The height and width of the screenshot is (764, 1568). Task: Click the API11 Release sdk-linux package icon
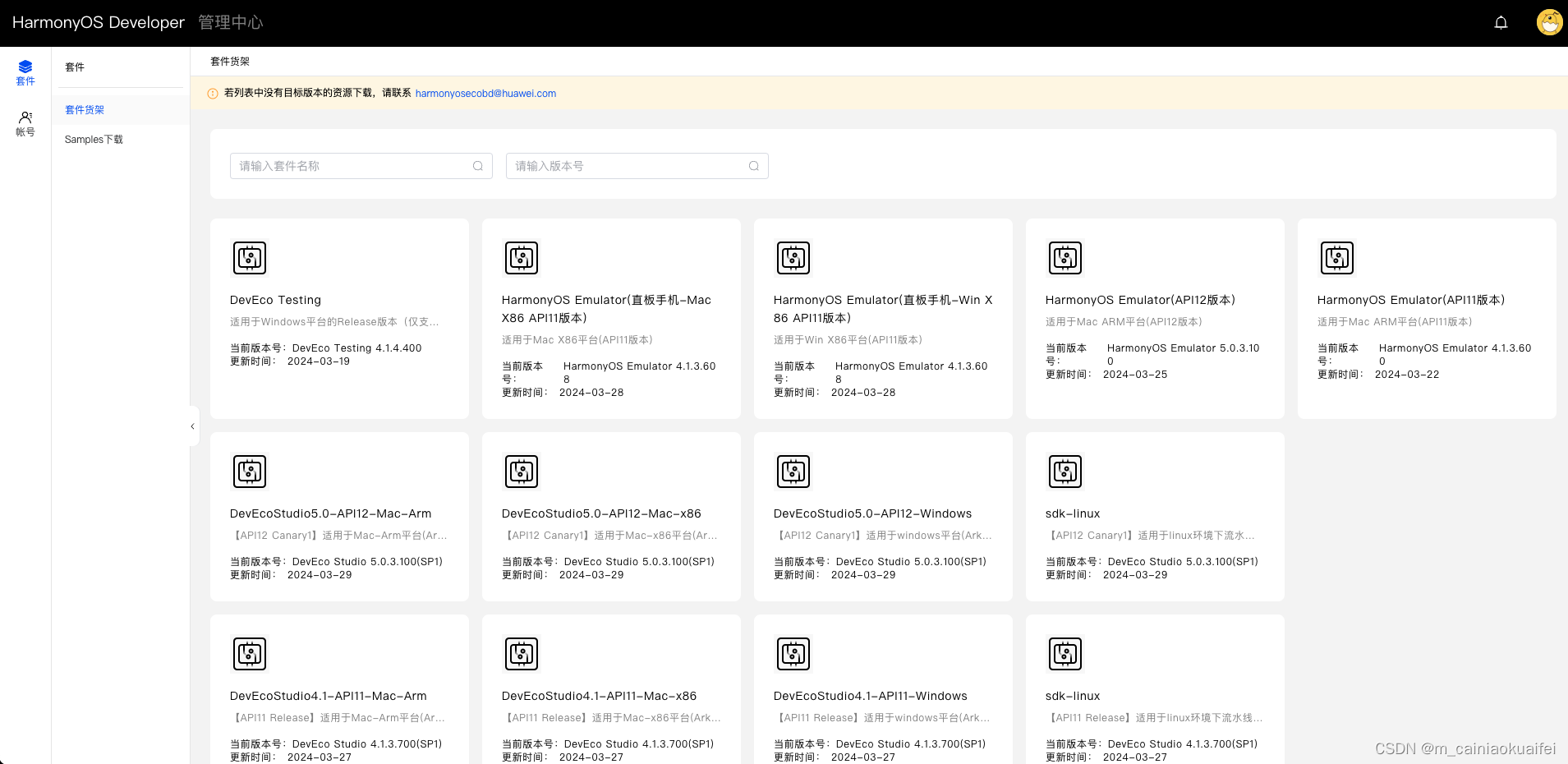[1065, 654]
